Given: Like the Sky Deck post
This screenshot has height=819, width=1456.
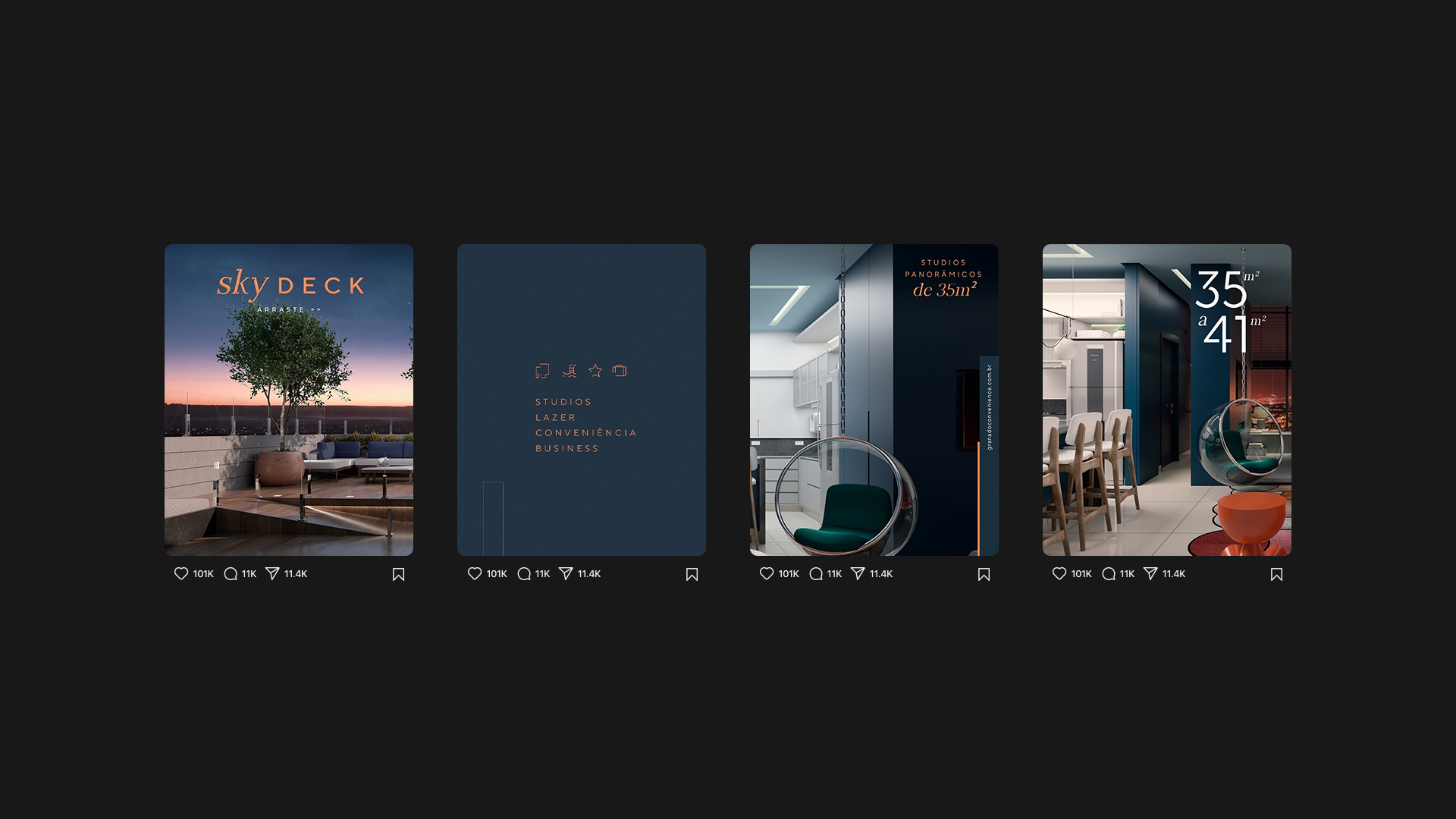Looking at the screenshot, I should coord(181,574).
